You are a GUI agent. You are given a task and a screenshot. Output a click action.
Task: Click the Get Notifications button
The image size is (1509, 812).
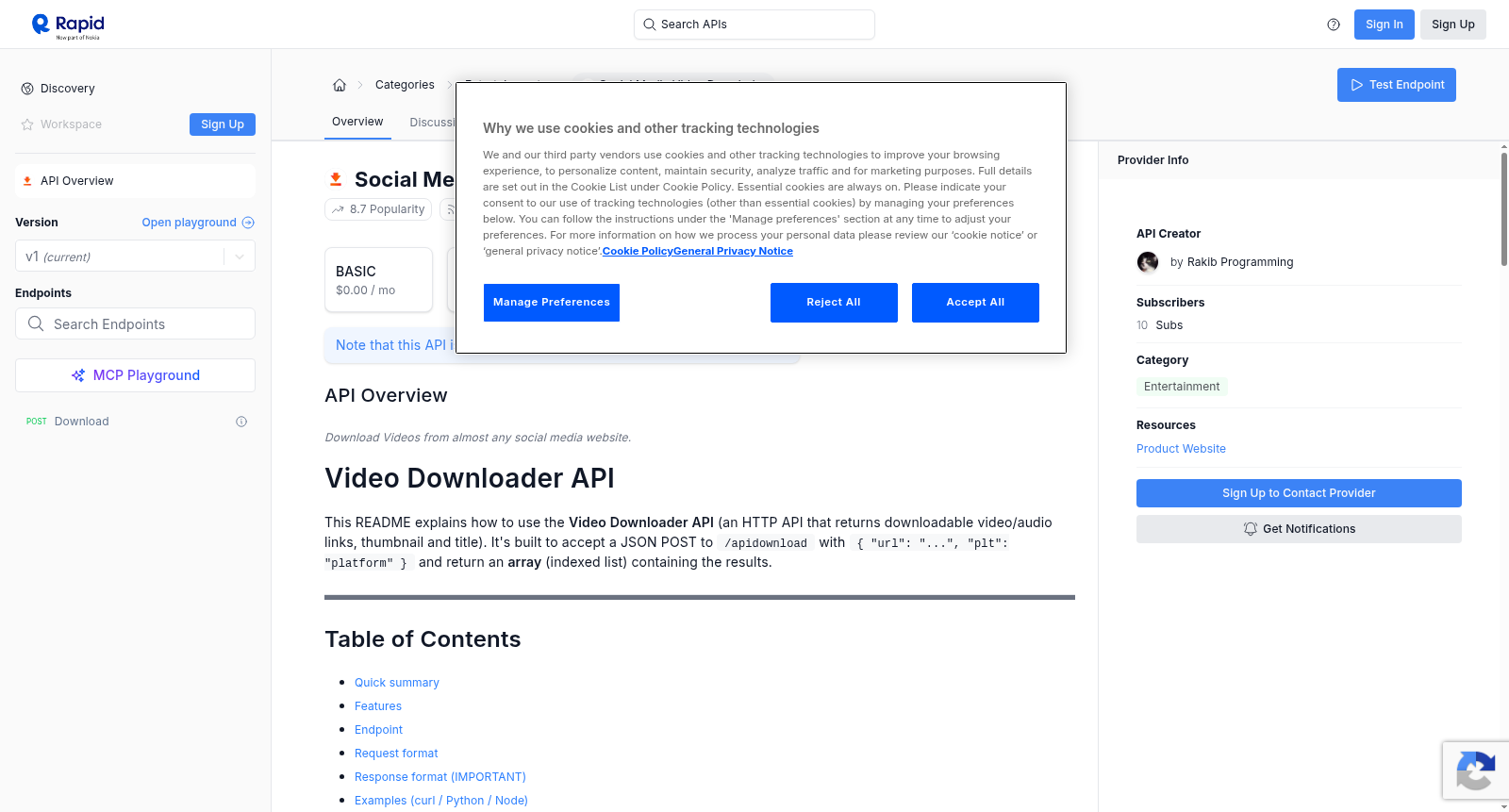tap(1299, 529)
